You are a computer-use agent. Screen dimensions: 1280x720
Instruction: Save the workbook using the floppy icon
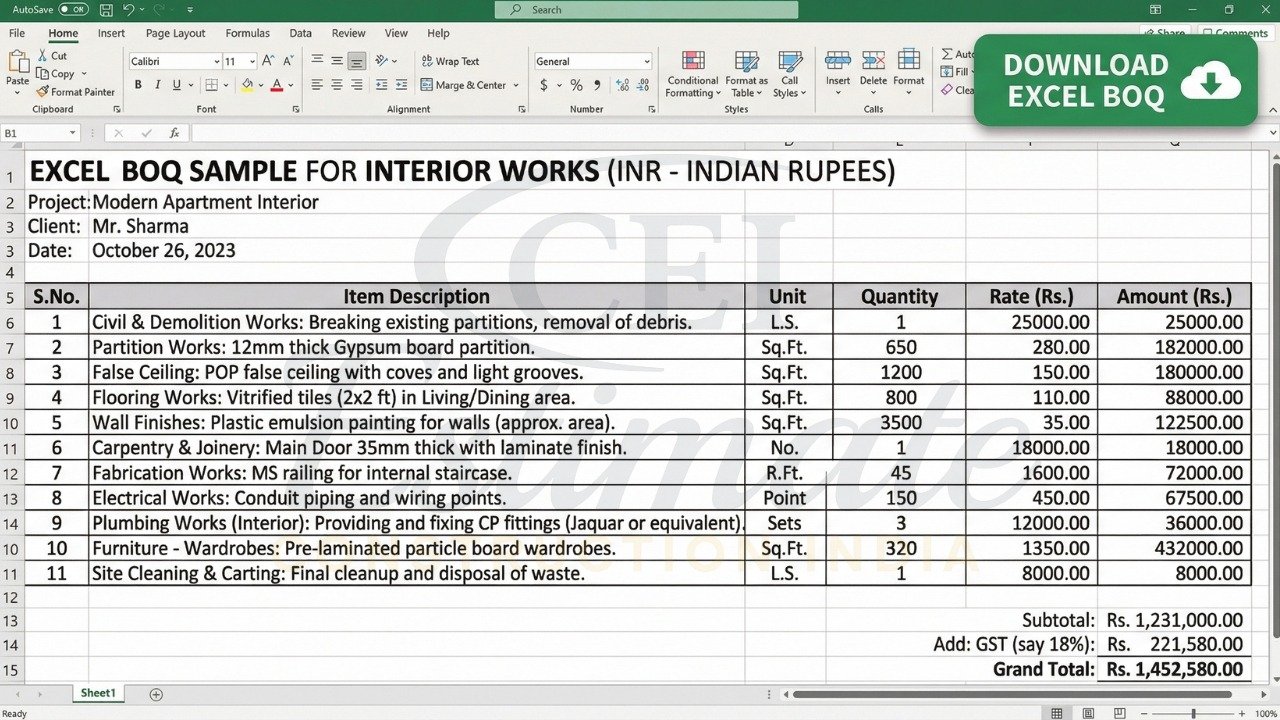106,9
